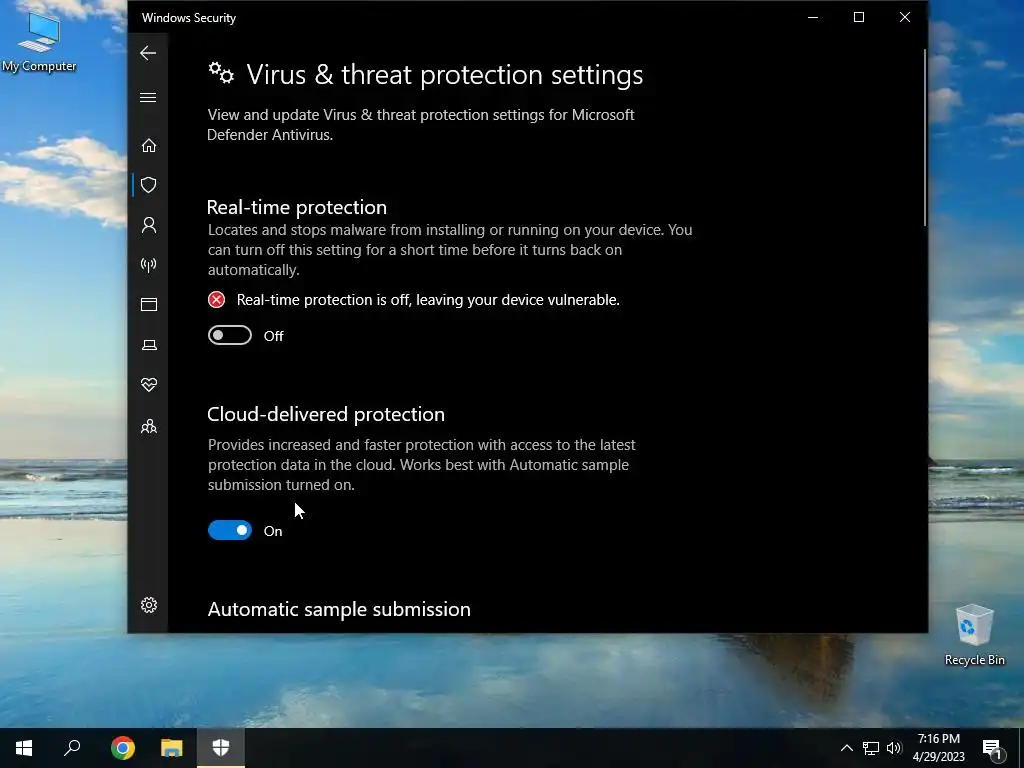The height and width of the screenshot is (768, 1024).
Task: Click the Virus & threat protection settings title
Action: 444,74
